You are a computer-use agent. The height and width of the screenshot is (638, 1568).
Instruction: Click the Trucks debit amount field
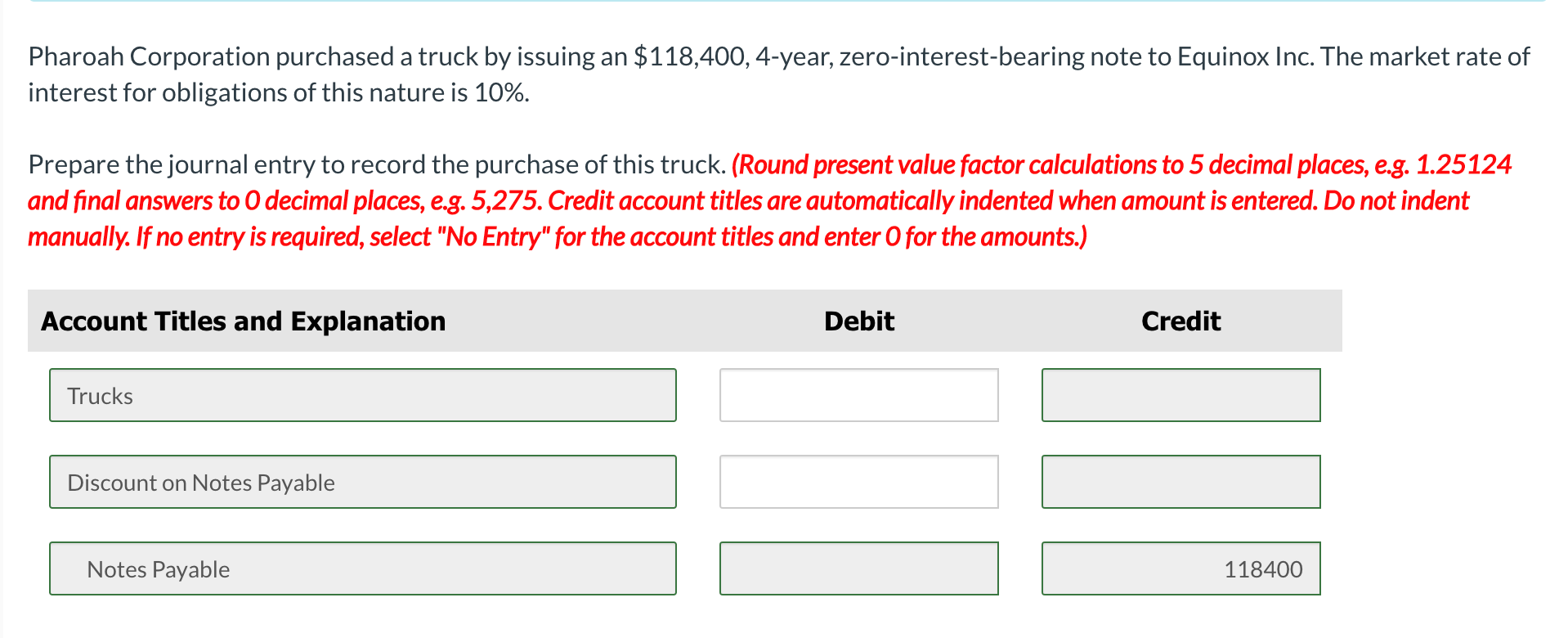point(858,395)
